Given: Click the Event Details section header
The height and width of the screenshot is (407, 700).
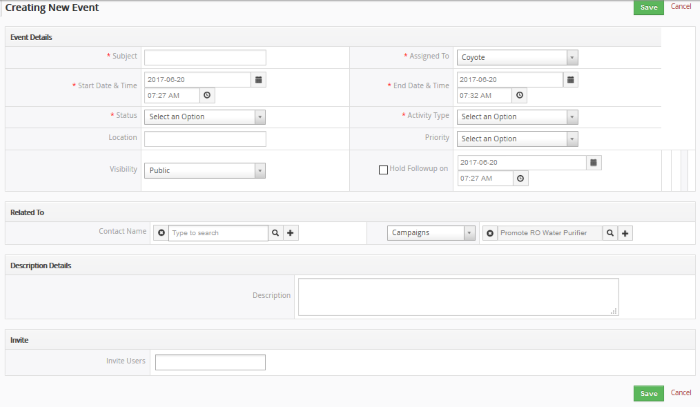Looking at the screenshot, I should point(31,37).
